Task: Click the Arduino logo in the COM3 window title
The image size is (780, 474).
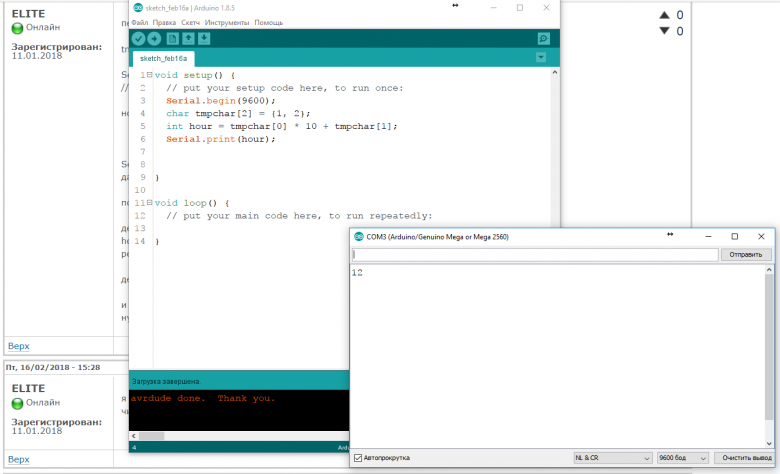Action: (x=359, y=237)
